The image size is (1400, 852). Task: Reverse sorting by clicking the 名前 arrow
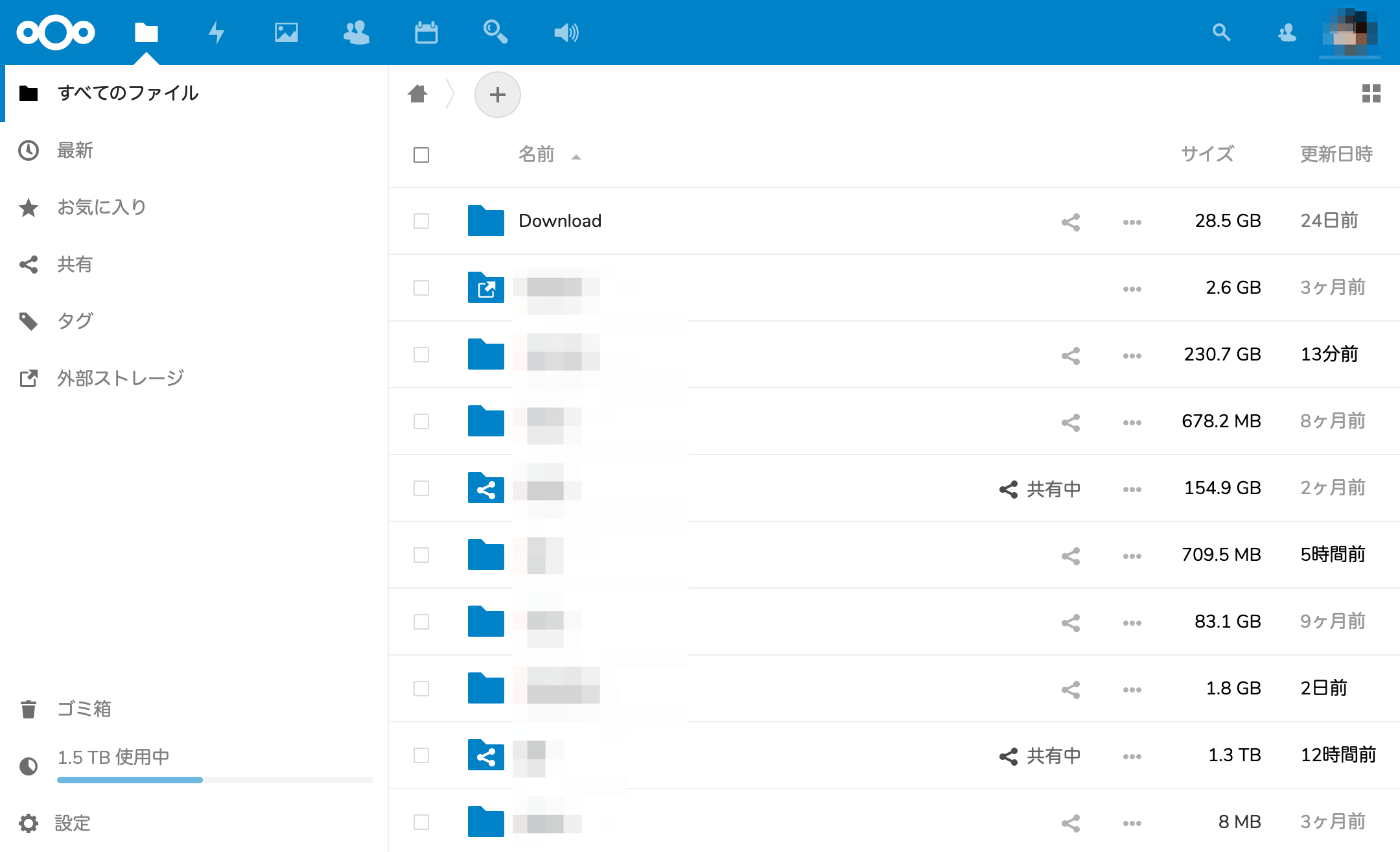(576, 156)
